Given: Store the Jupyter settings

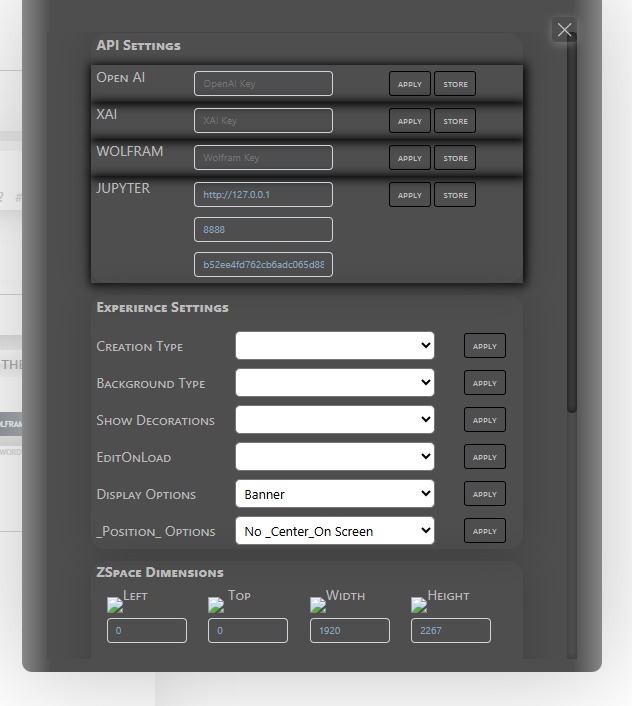Looking at the screenshot, I should (455, 195).
